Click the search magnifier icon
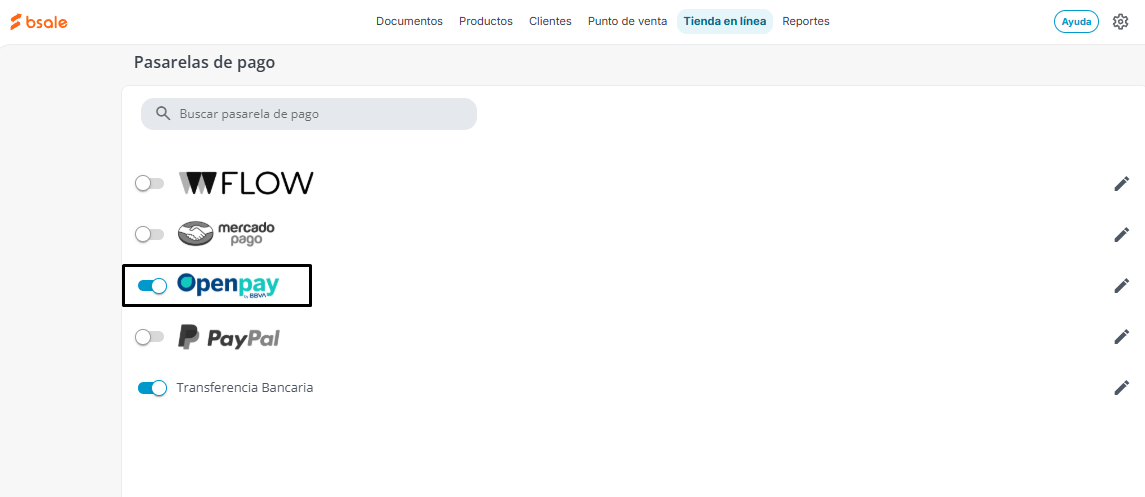Viewport: 1145px width, 497px height. (163, 114)
